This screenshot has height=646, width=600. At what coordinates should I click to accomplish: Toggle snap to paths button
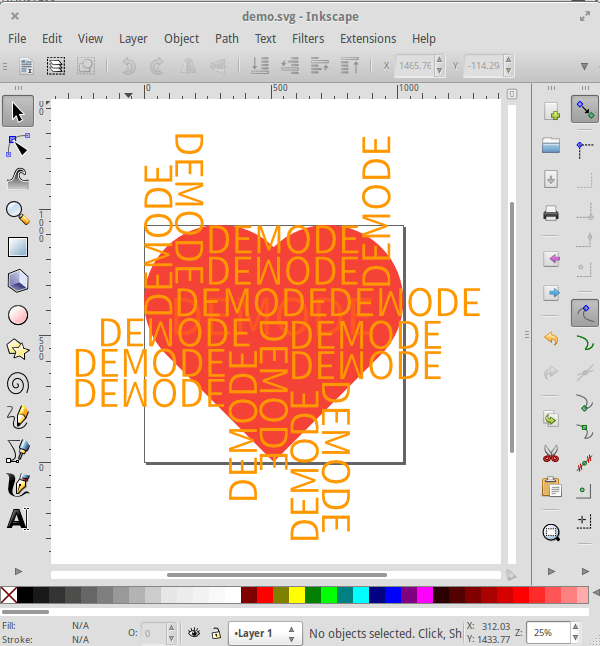click(x=585, y=343)
